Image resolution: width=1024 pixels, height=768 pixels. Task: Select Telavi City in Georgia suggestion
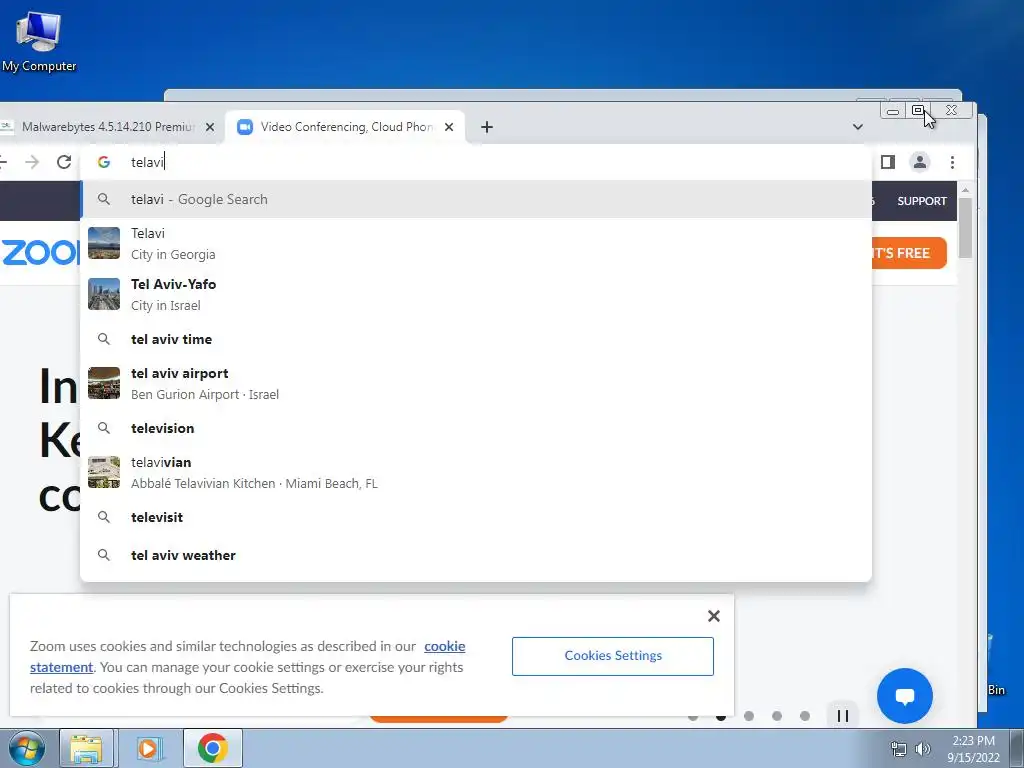pos(475,244)
